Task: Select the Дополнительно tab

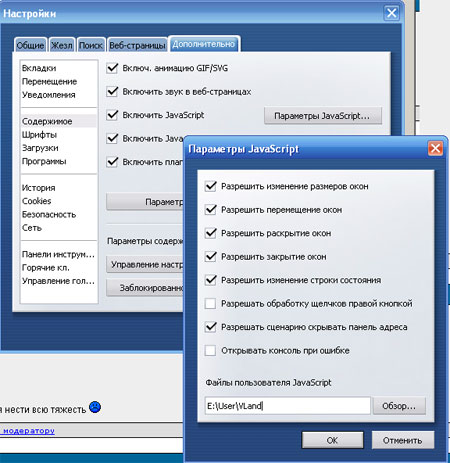Action: click(204, 44)
